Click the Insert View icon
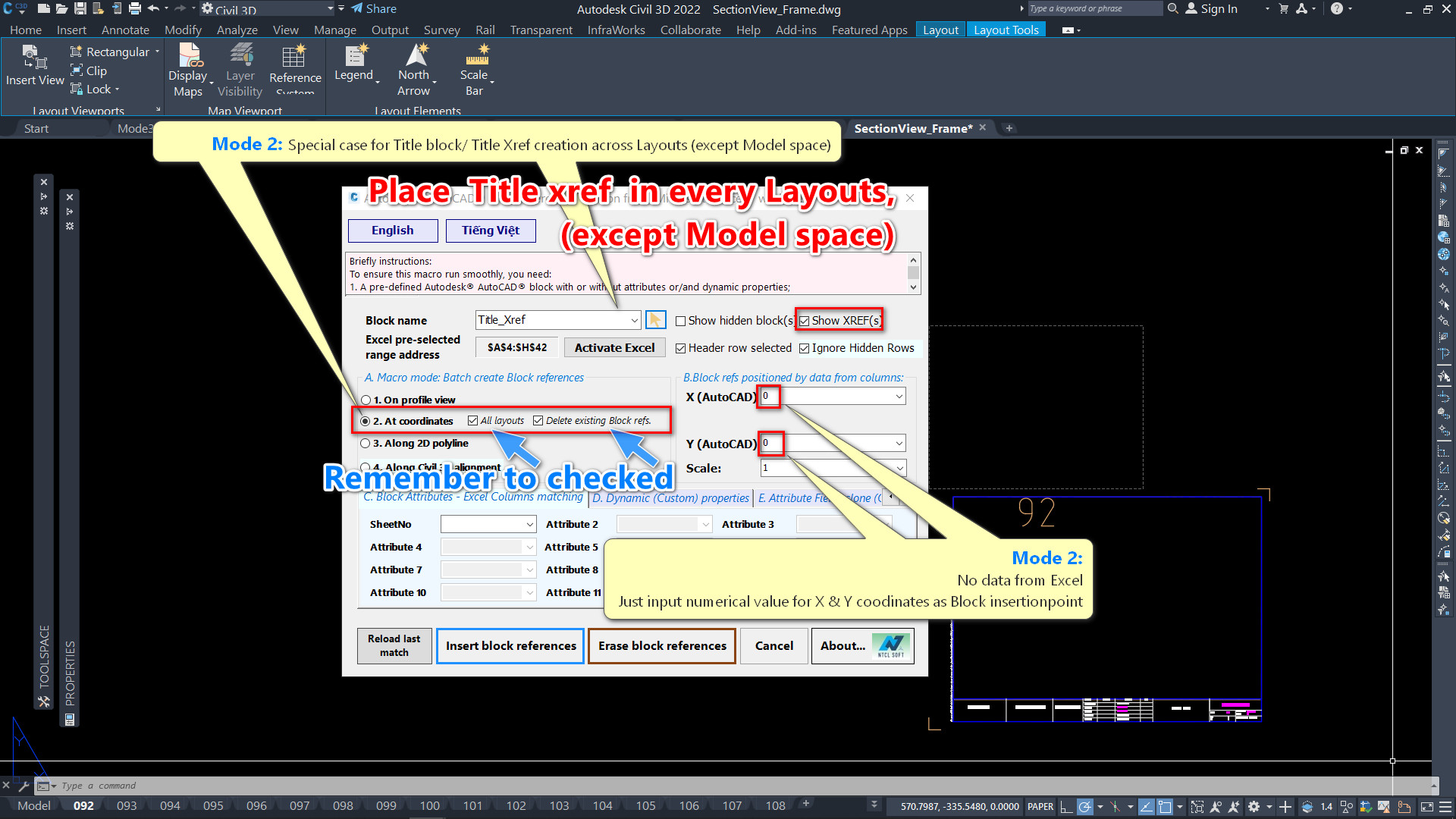The height and width of the screenshot is (819, 1456). [34, 58]
